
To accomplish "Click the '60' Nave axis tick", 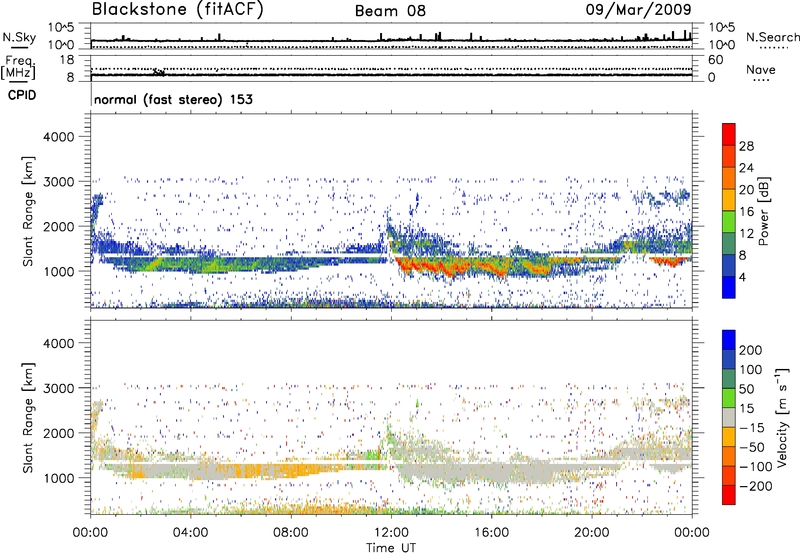I will [x=715, y=60].
